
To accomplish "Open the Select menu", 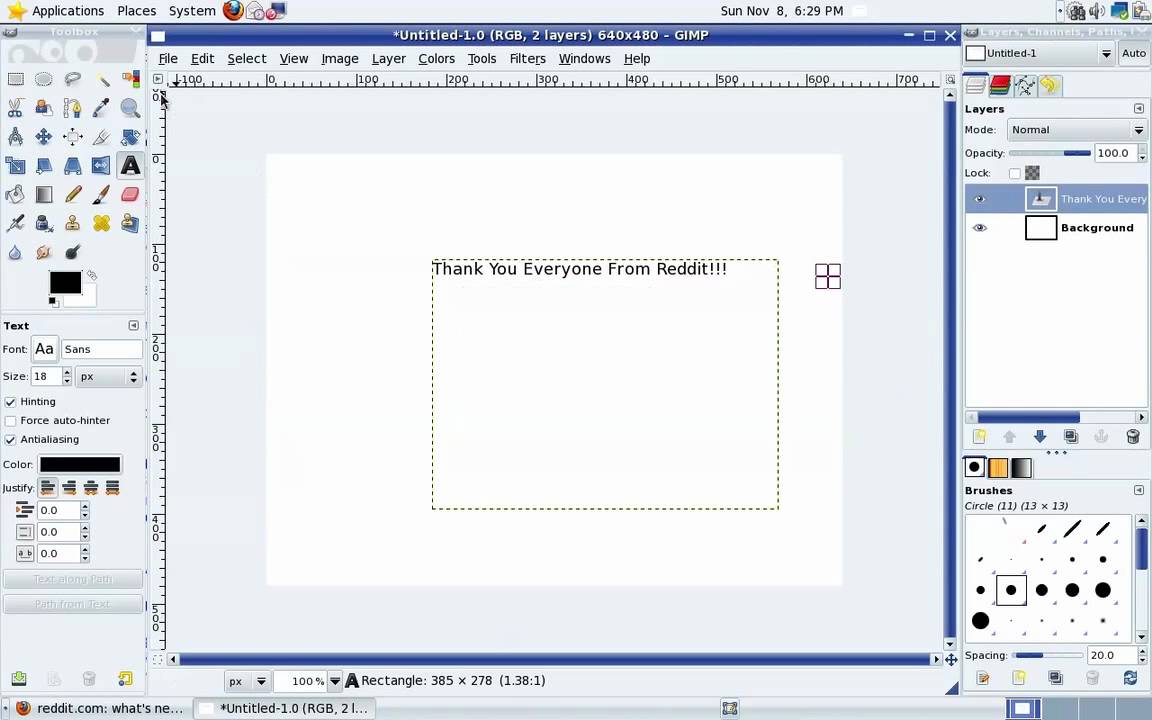I will pyautogui.click(x=246, y=59).
